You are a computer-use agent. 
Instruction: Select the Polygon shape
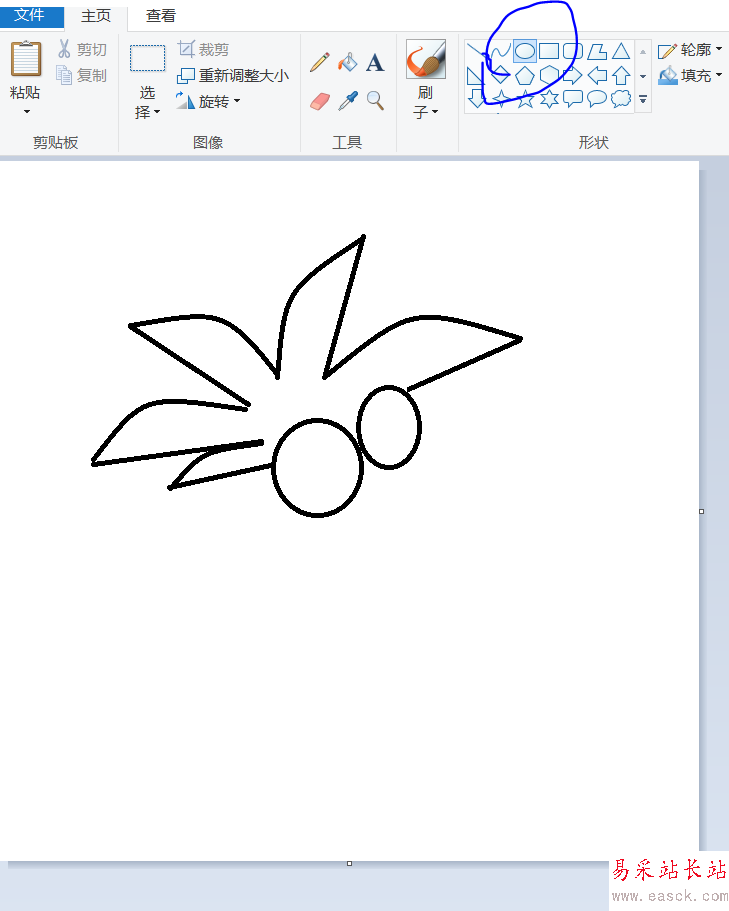click(x=597, y=51)
